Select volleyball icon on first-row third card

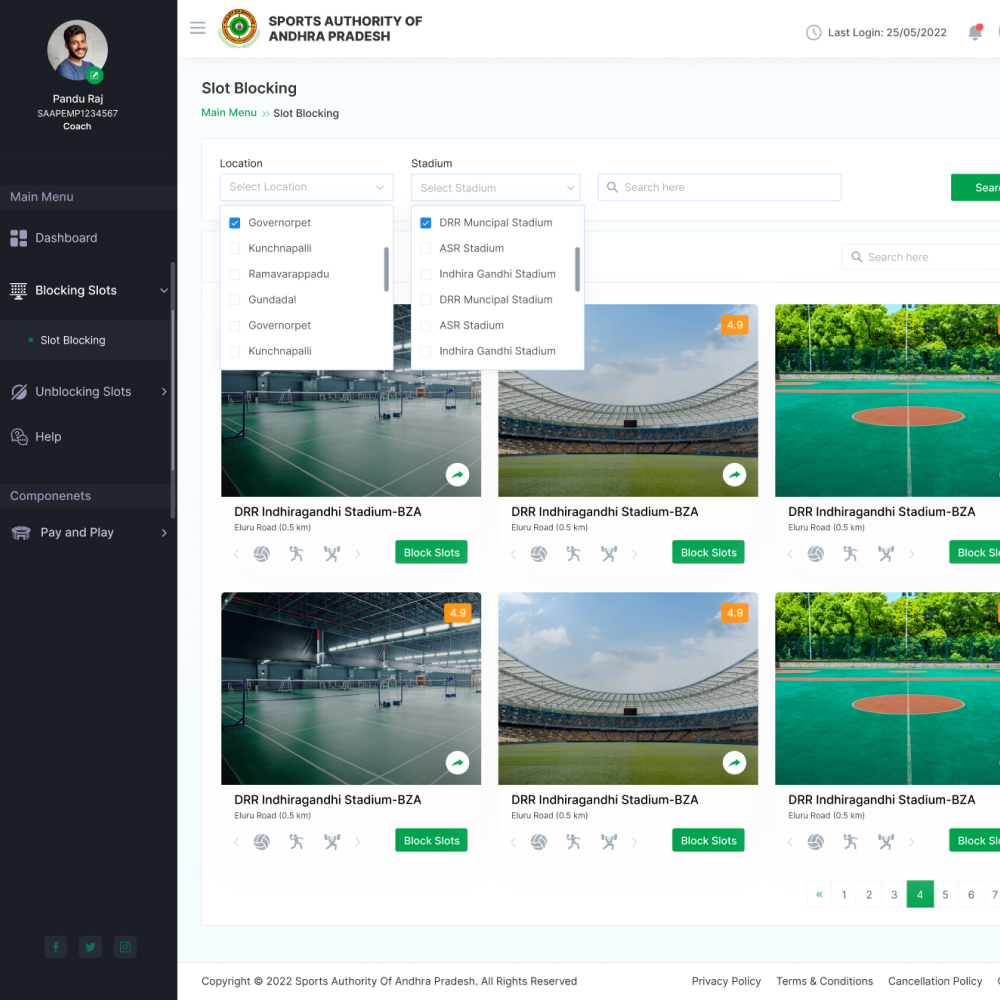click(x=816, y=554)
